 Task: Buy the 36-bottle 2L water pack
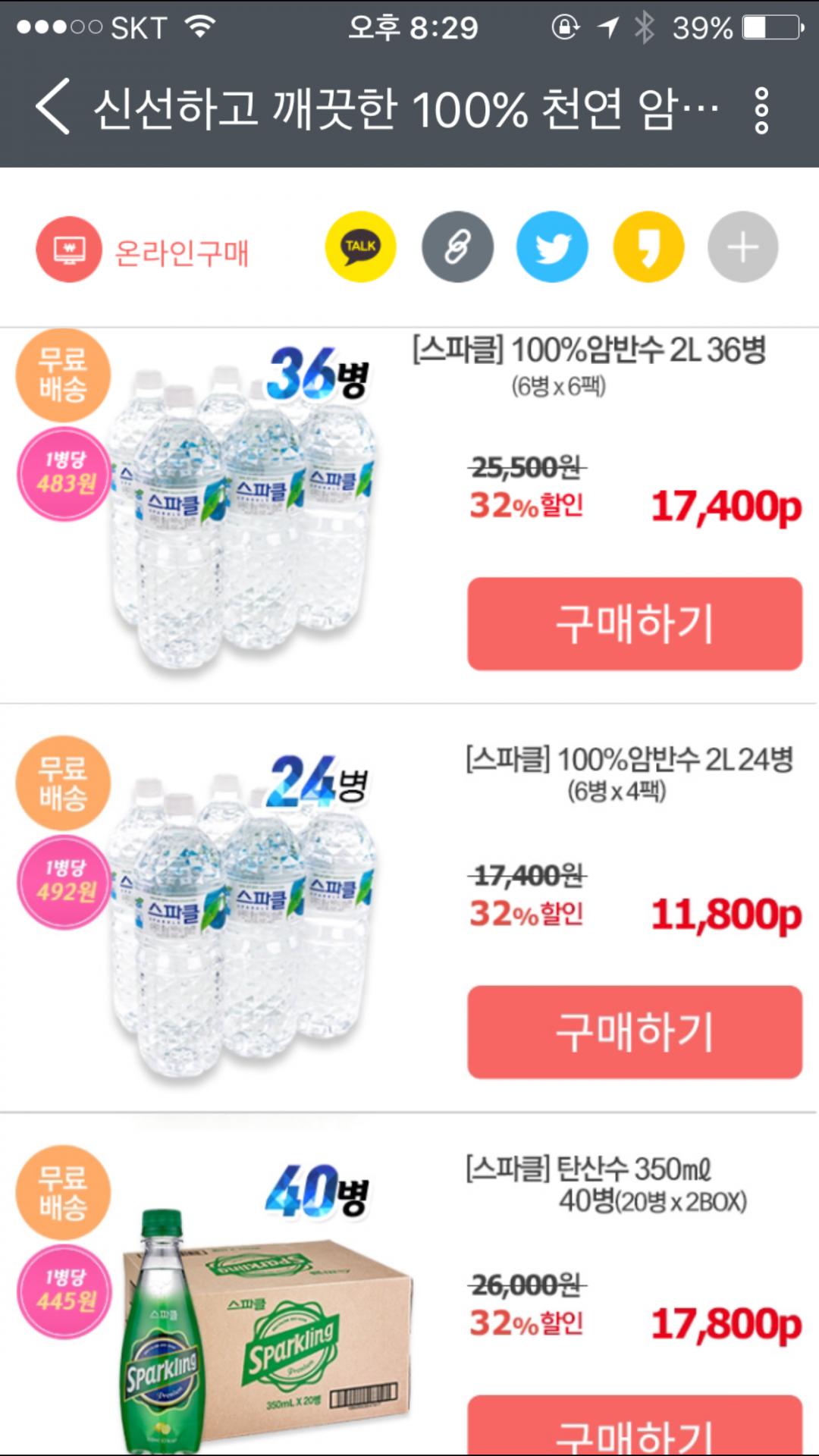tap(635, 623)
